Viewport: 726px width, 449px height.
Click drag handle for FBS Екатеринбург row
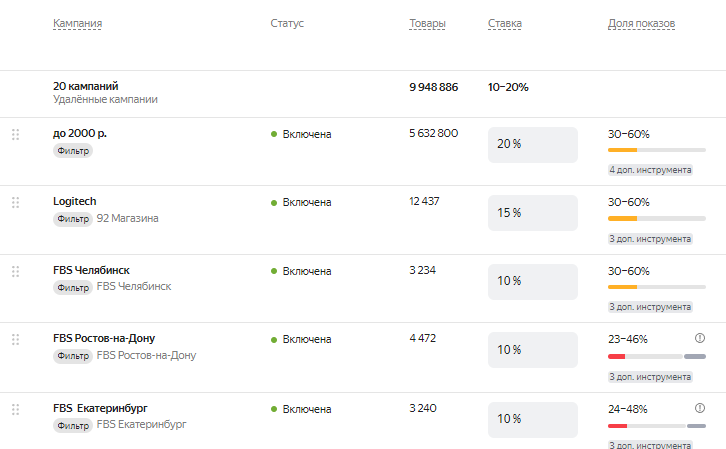[15, 409]
